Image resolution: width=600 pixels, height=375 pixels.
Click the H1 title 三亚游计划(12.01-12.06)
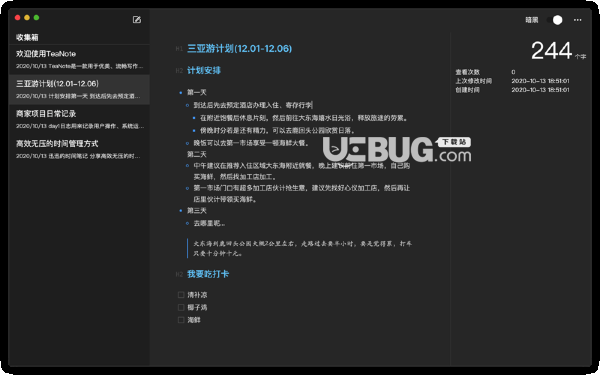tap(240, 49)
